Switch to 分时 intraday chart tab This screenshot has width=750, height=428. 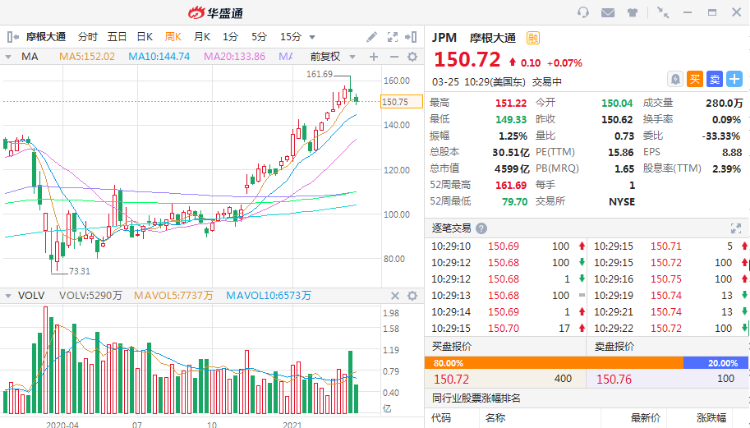88,37
